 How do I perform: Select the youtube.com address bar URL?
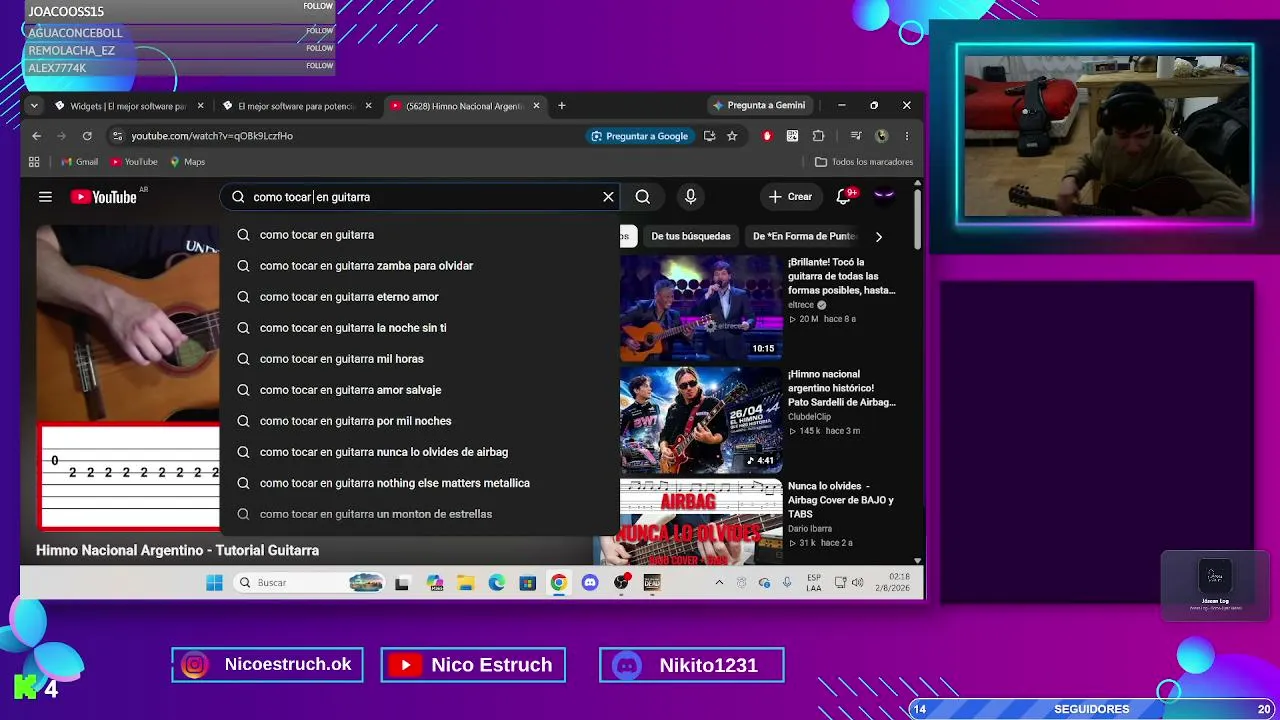[x=212, y=136]
